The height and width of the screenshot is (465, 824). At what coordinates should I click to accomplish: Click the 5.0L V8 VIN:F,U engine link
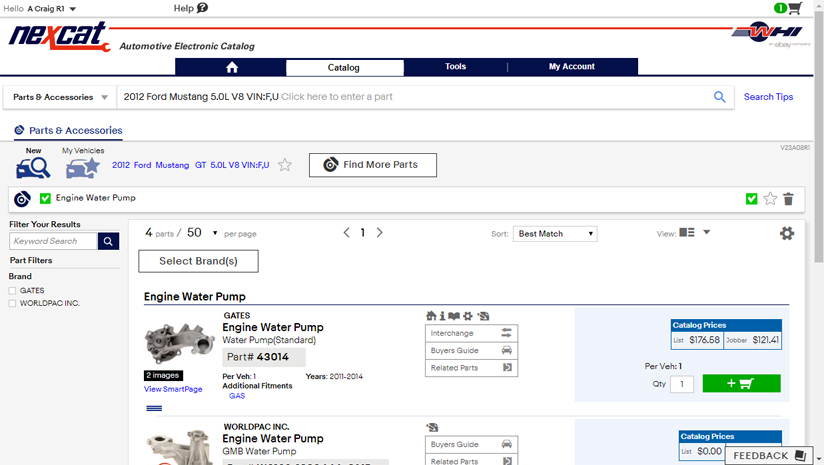coord(240,165)
